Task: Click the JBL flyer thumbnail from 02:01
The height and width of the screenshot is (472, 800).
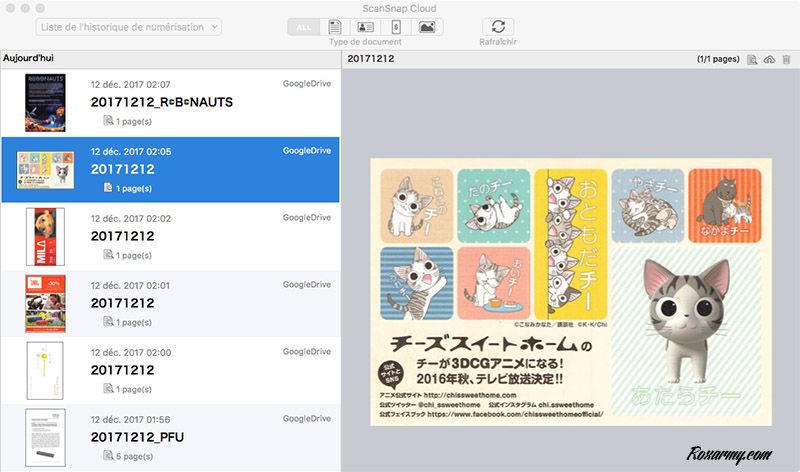Action: 45,303
